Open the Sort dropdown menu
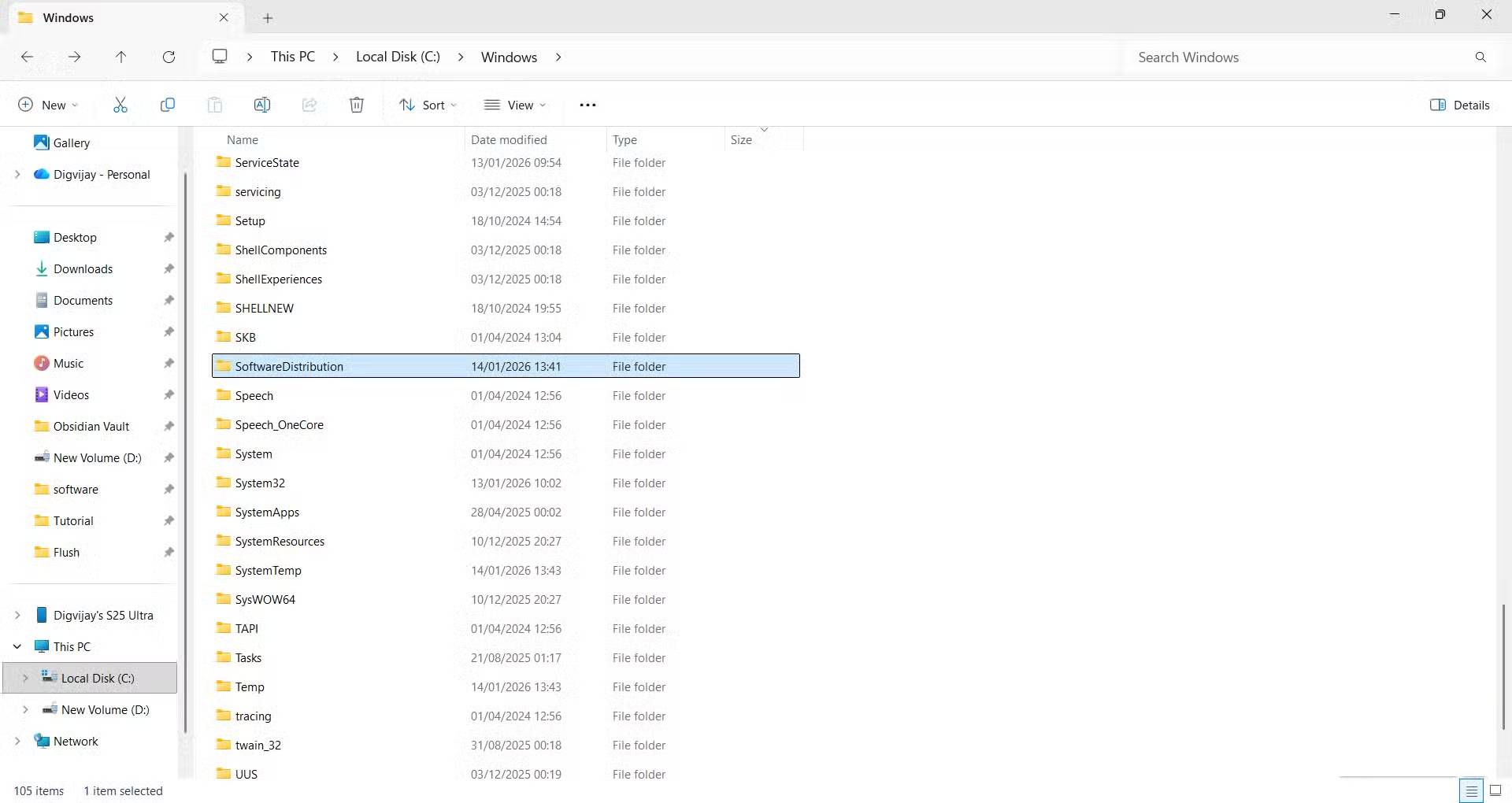Viewport: 1512px width, 803px height. (x=428, y=105)
